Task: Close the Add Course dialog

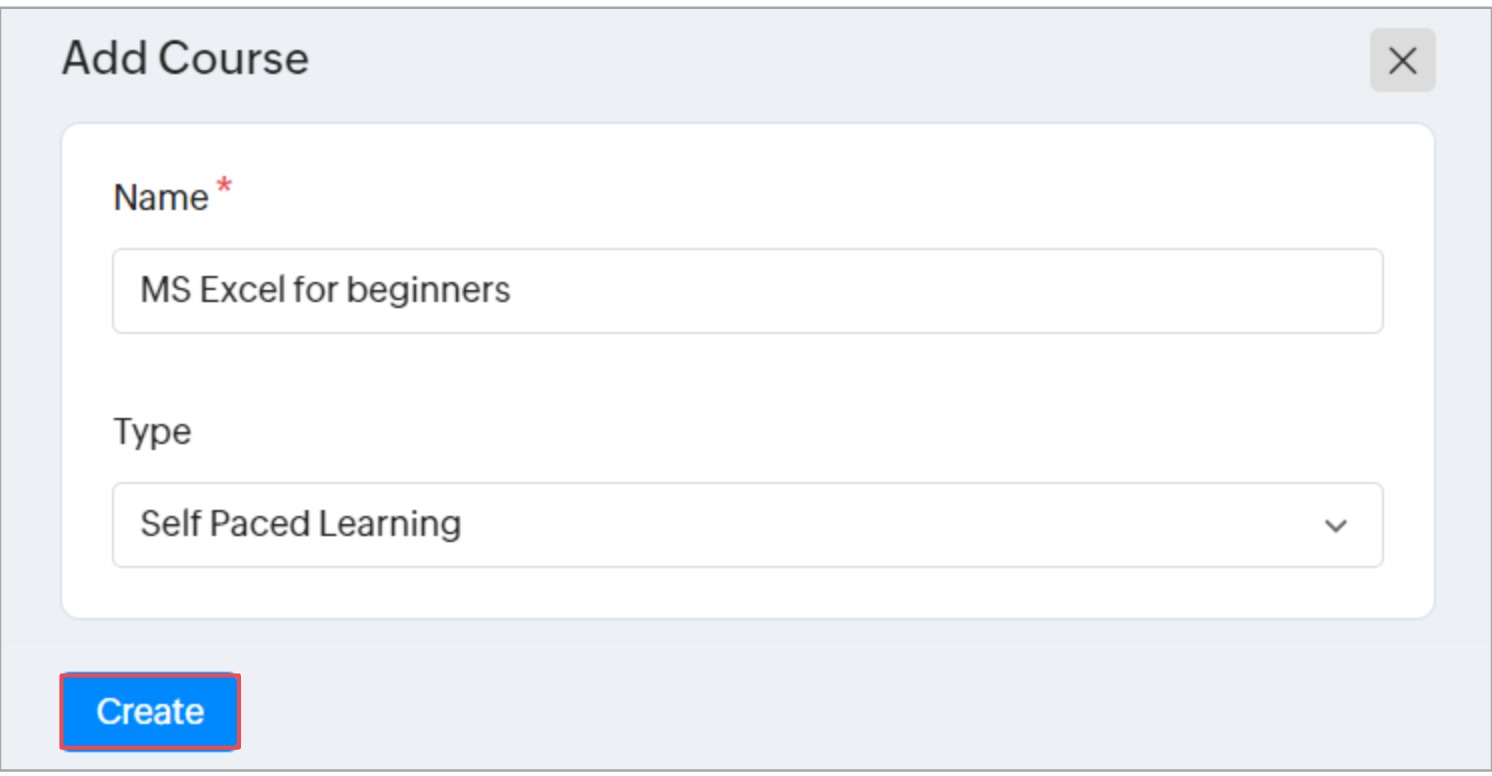Action: tap(1402, 61)
